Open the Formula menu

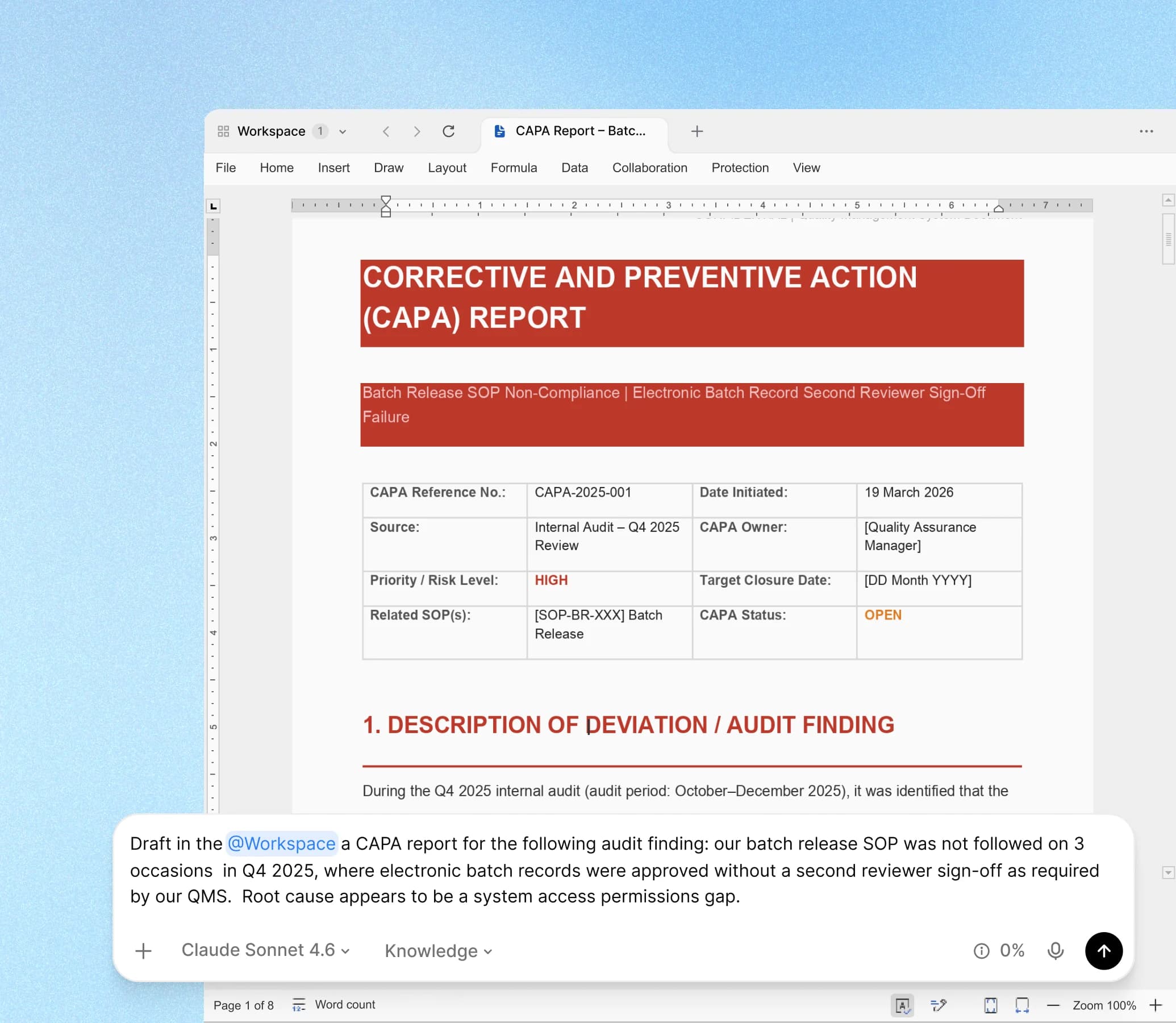click(513, 168)
